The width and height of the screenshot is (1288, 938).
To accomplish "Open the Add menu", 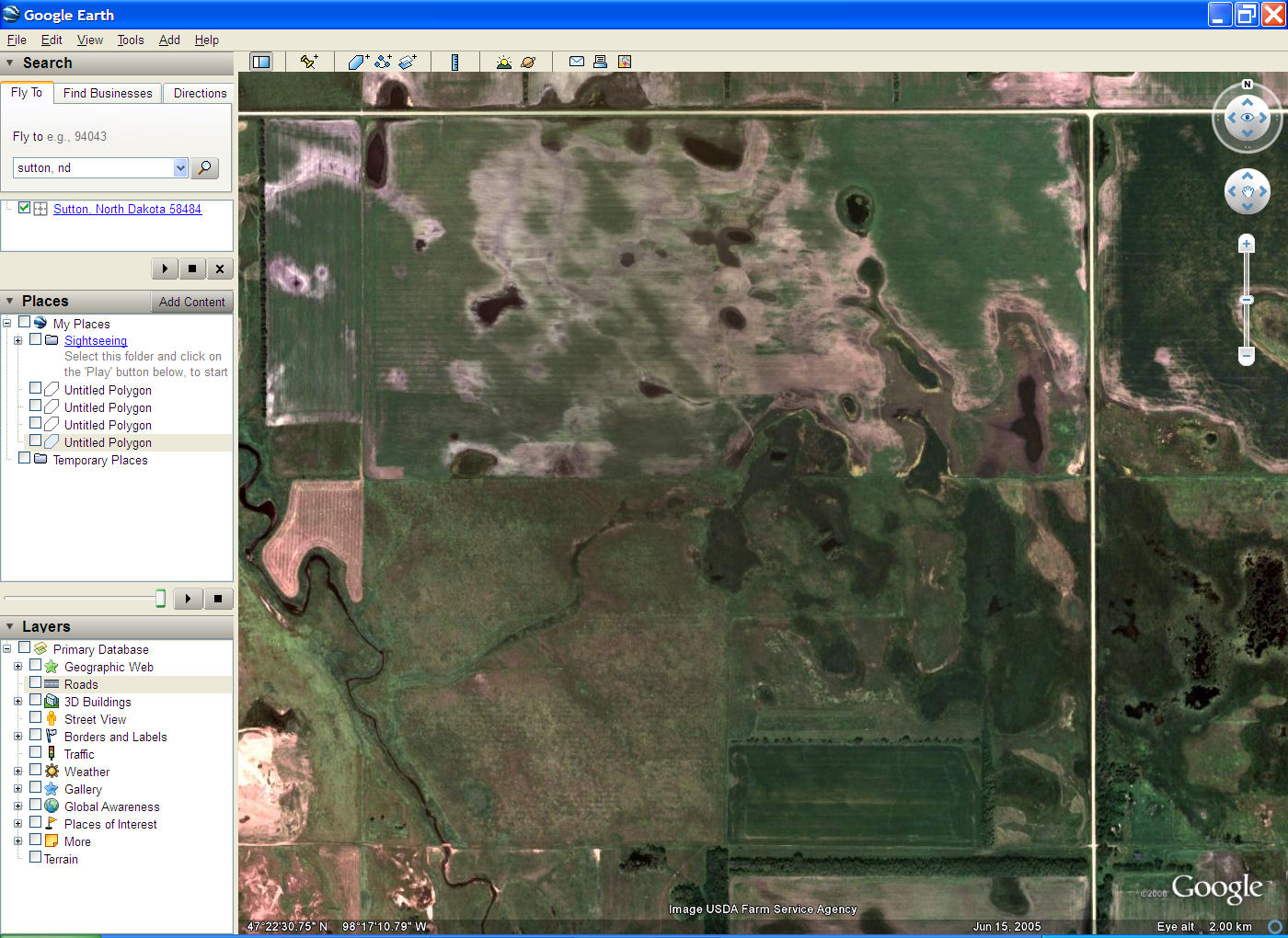I will 169,40.
